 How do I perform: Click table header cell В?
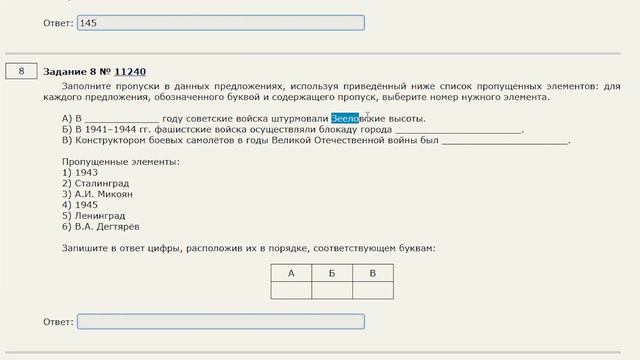[x=373, y=273]
